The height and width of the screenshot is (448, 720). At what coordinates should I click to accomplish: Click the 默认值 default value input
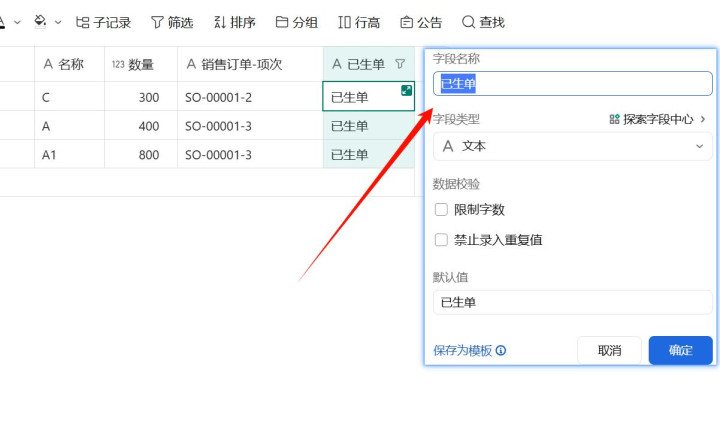coord(573,302)
